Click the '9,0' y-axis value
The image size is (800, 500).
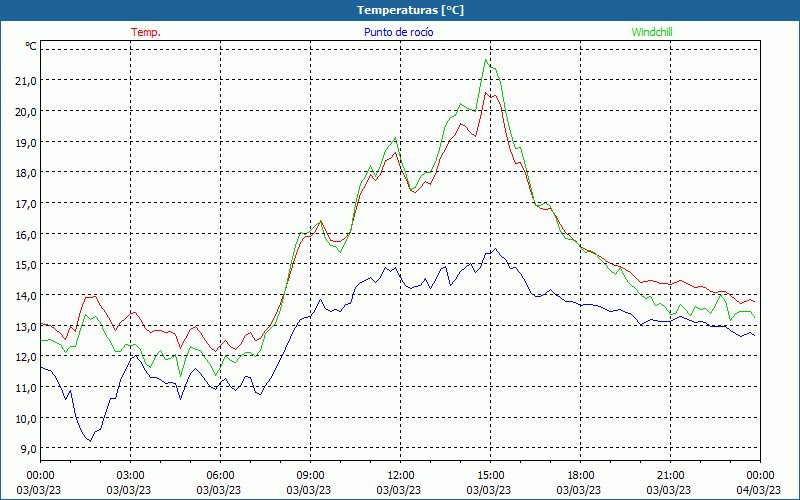pyautogui.click(x=28, y=449)
